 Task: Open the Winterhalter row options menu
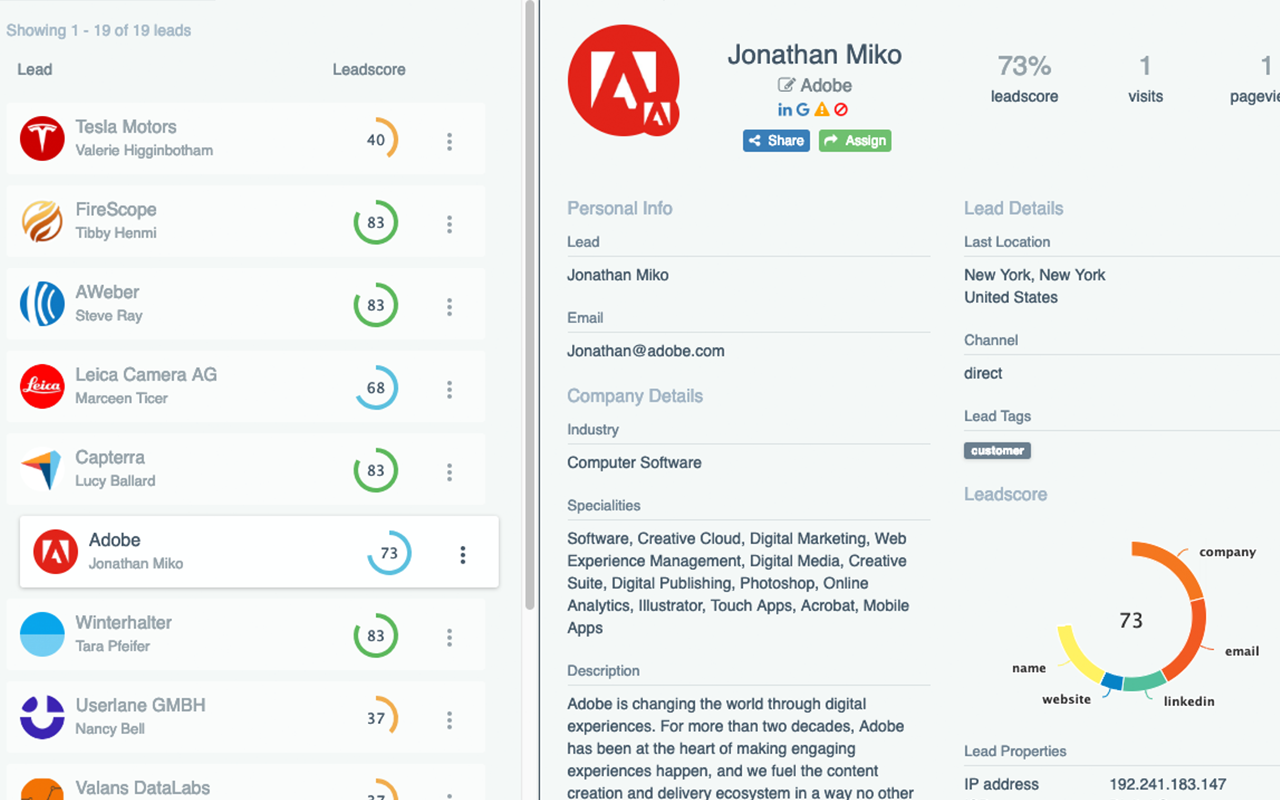coord(449,637)
